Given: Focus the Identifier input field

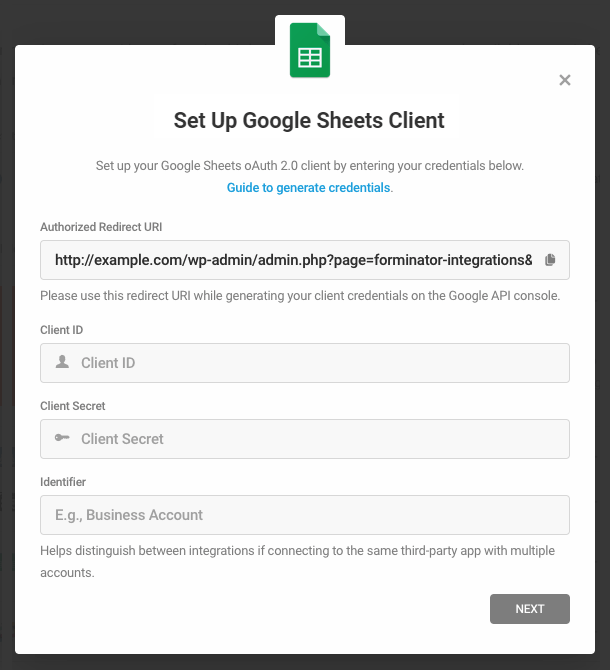Looking at the screenshot, I should coord(305,515).
